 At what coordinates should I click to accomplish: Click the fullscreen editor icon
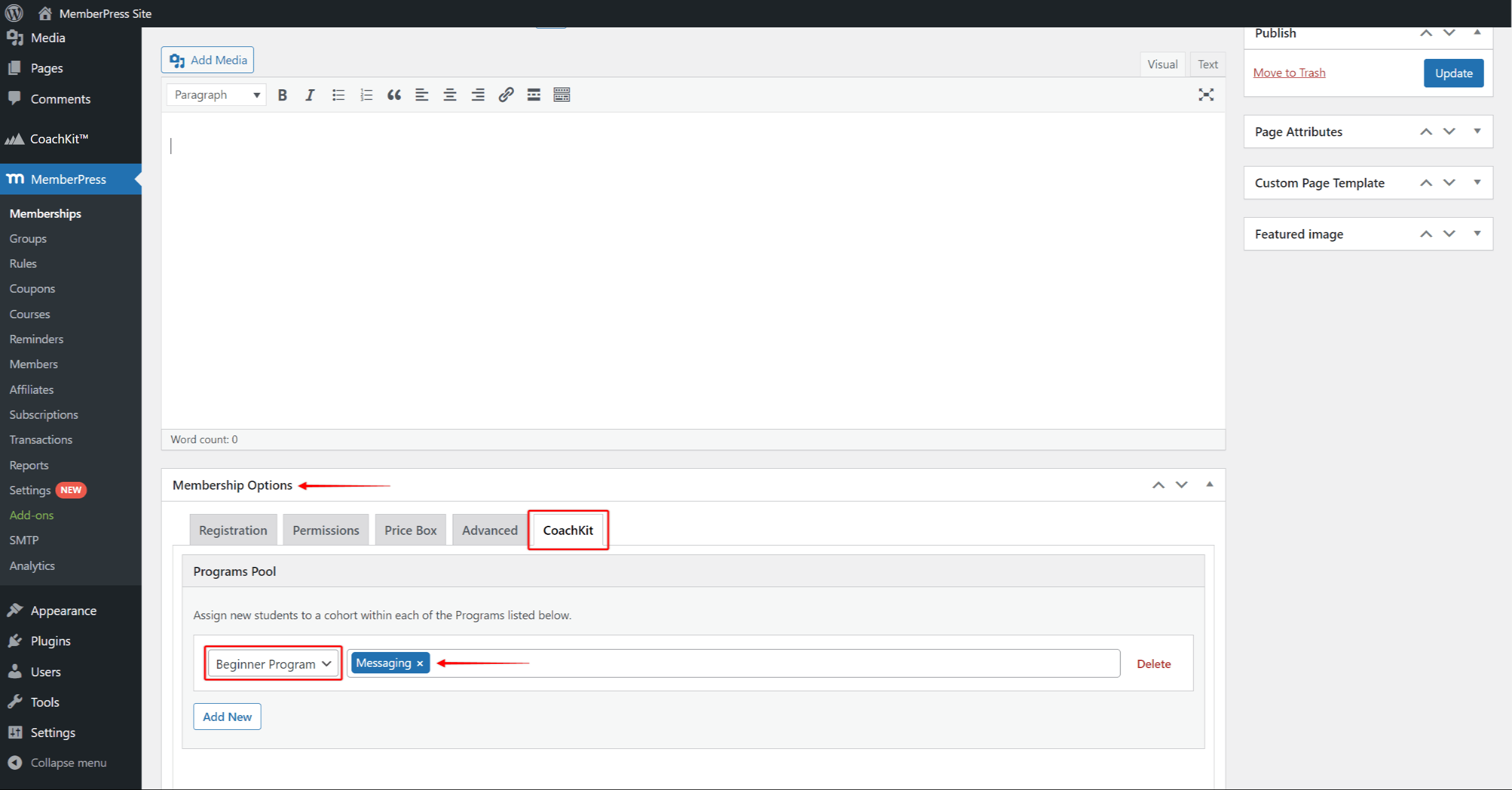pos(1206,95)
